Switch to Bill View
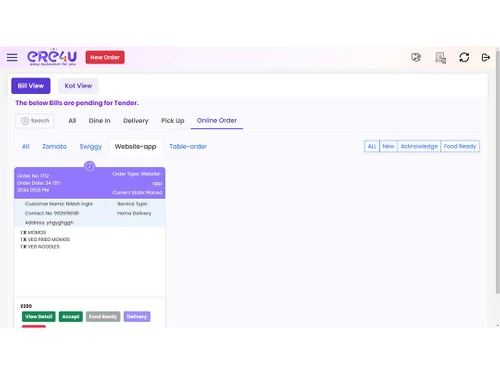 [31, 86]
